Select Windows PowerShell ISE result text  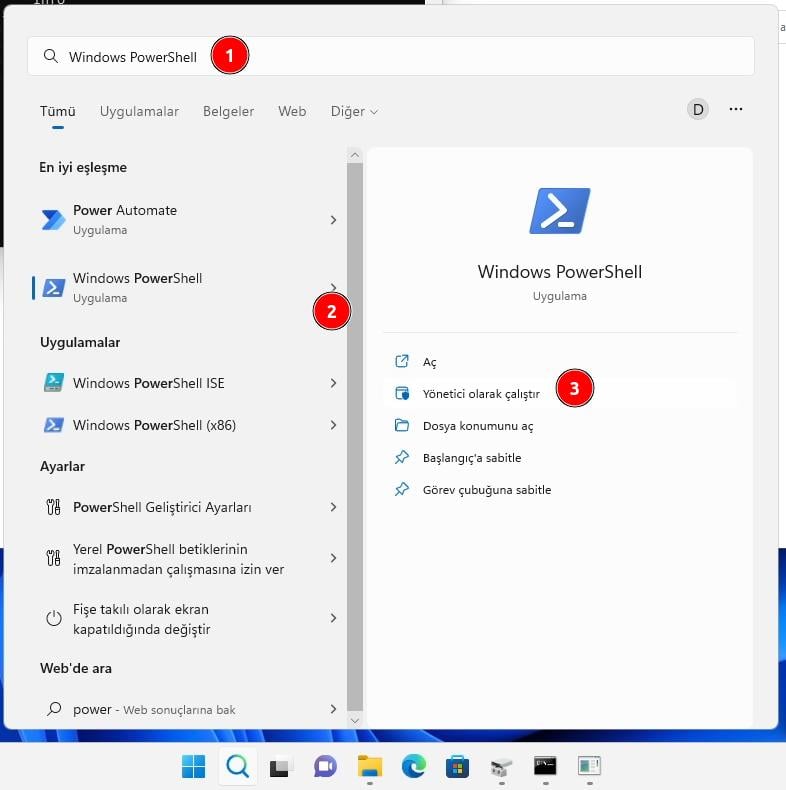tap(149, 383)
